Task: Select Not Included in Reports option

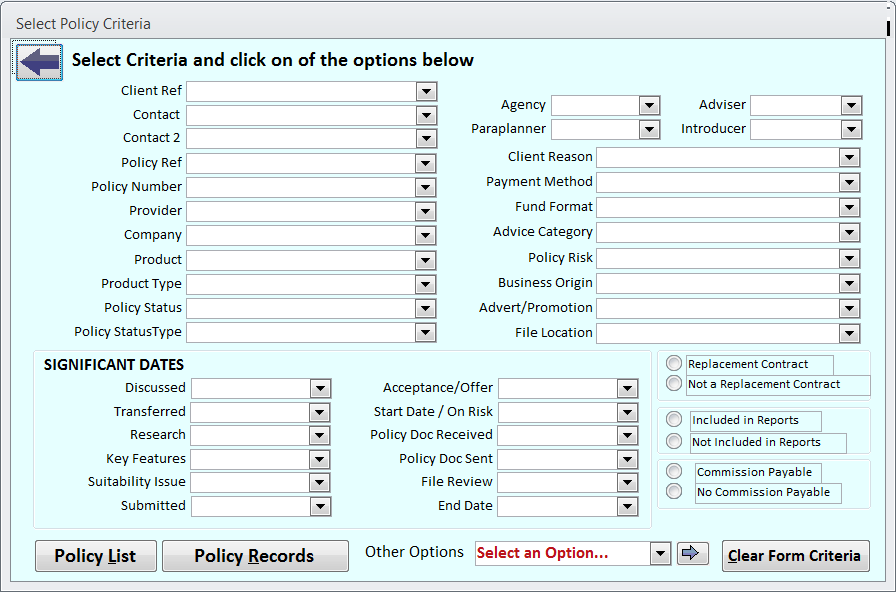Action: (674, 442)
